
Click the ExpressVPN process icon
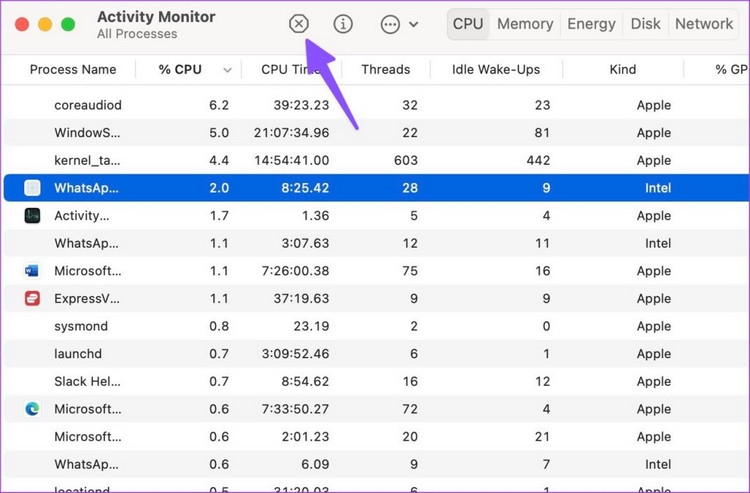click(x=32, y=298)
